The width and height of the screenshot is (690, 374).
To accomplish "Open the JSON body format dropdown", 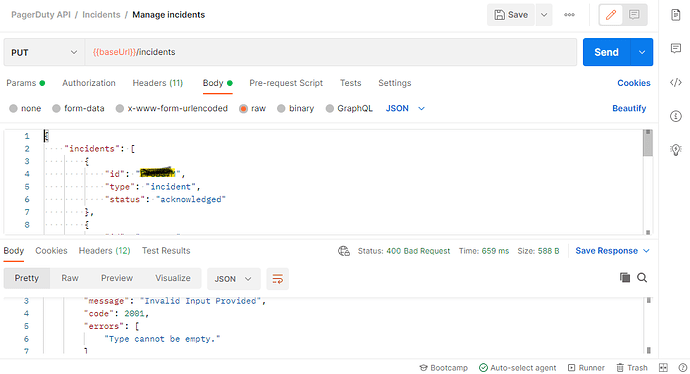I will point(405,109).
